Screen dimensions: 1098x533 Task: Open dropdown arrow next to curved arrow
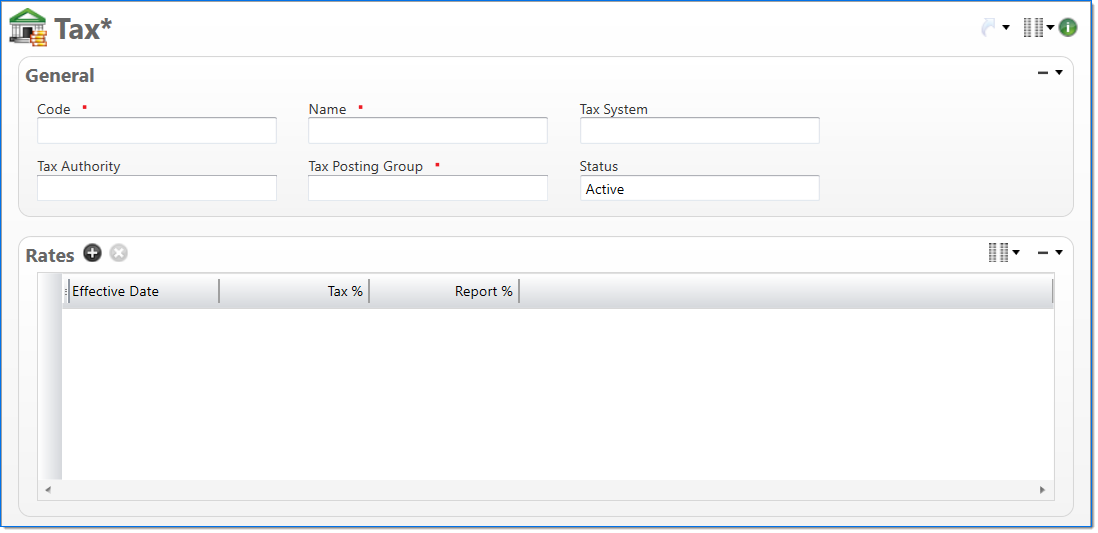[1006, 28]
